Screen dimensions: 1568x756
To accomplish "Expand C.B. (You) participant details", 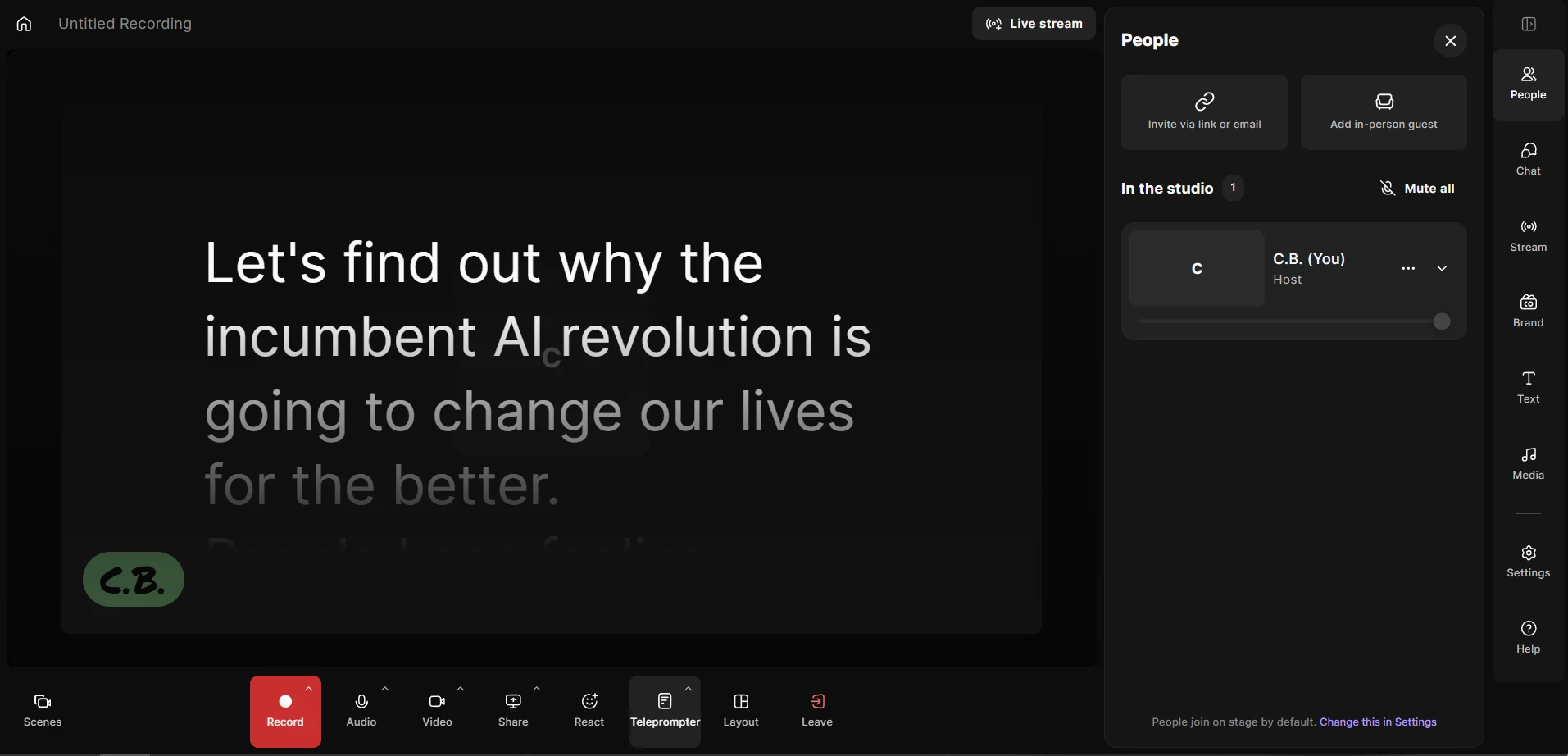I will [1442, 269].
